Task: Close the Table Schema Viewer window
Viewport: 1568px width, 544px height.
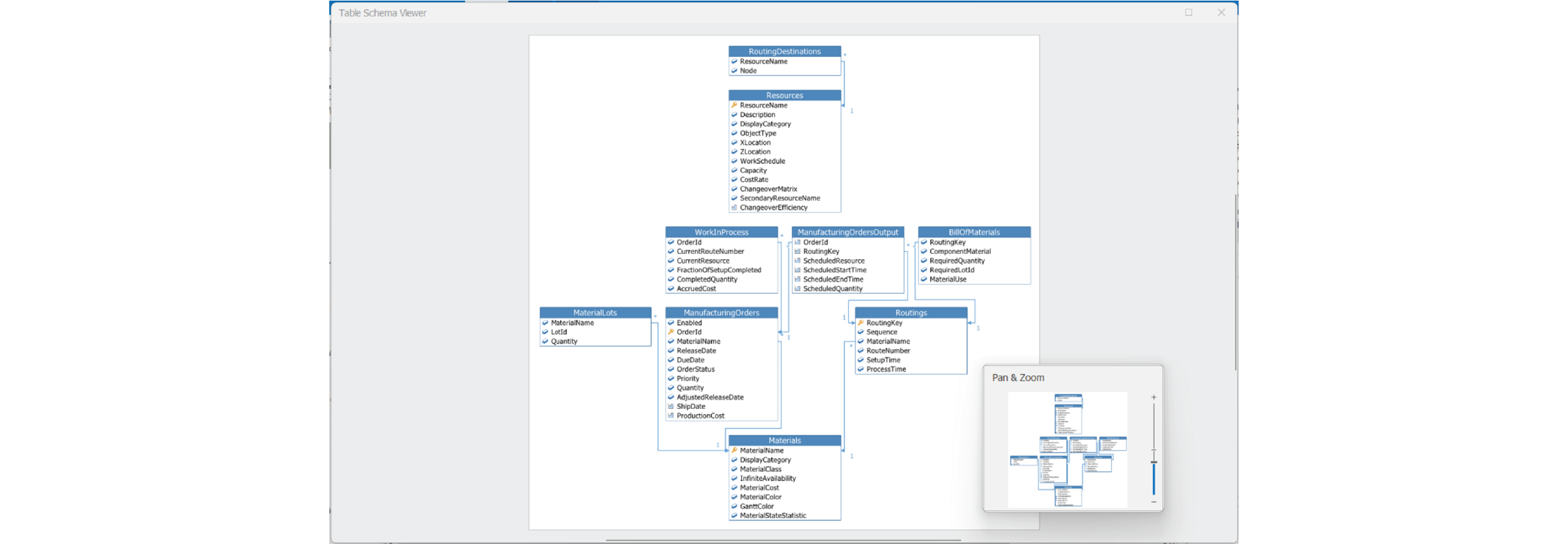Action: coord(1221,13)
